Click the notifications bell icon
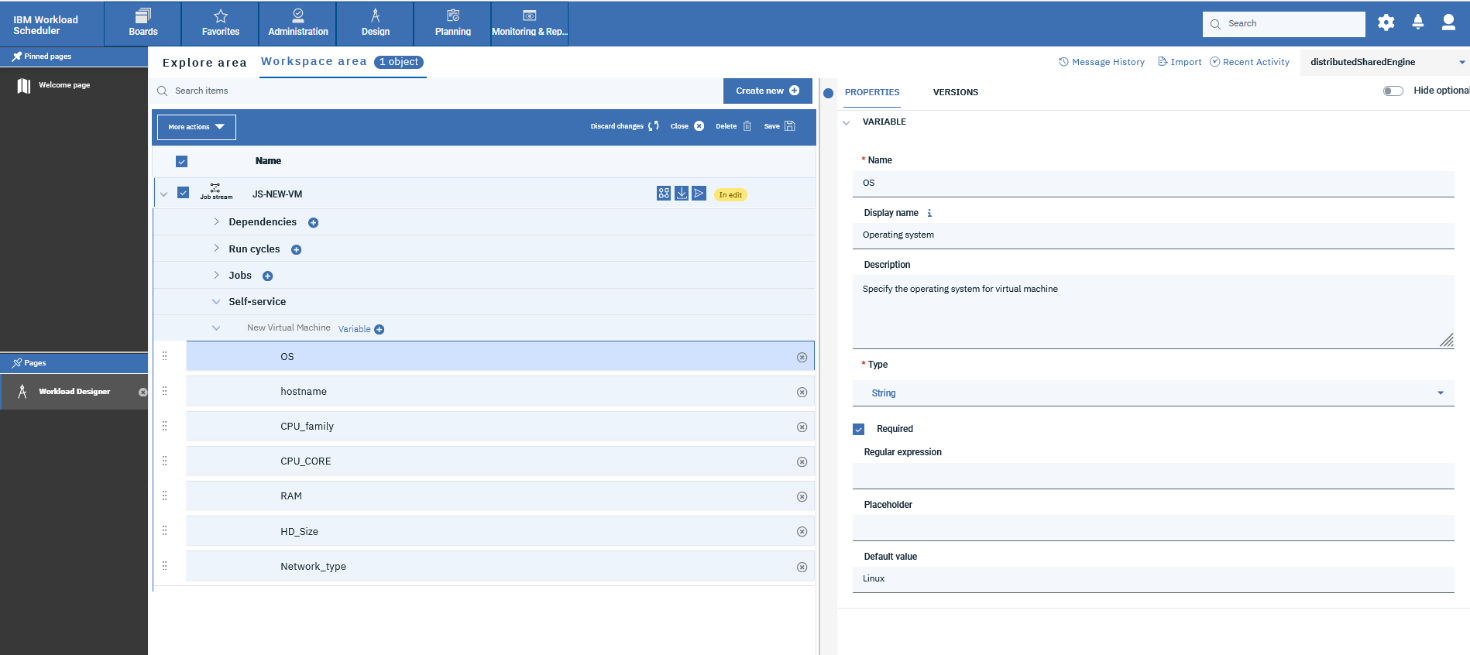1470x655 pixels. tap(1417, 23)
